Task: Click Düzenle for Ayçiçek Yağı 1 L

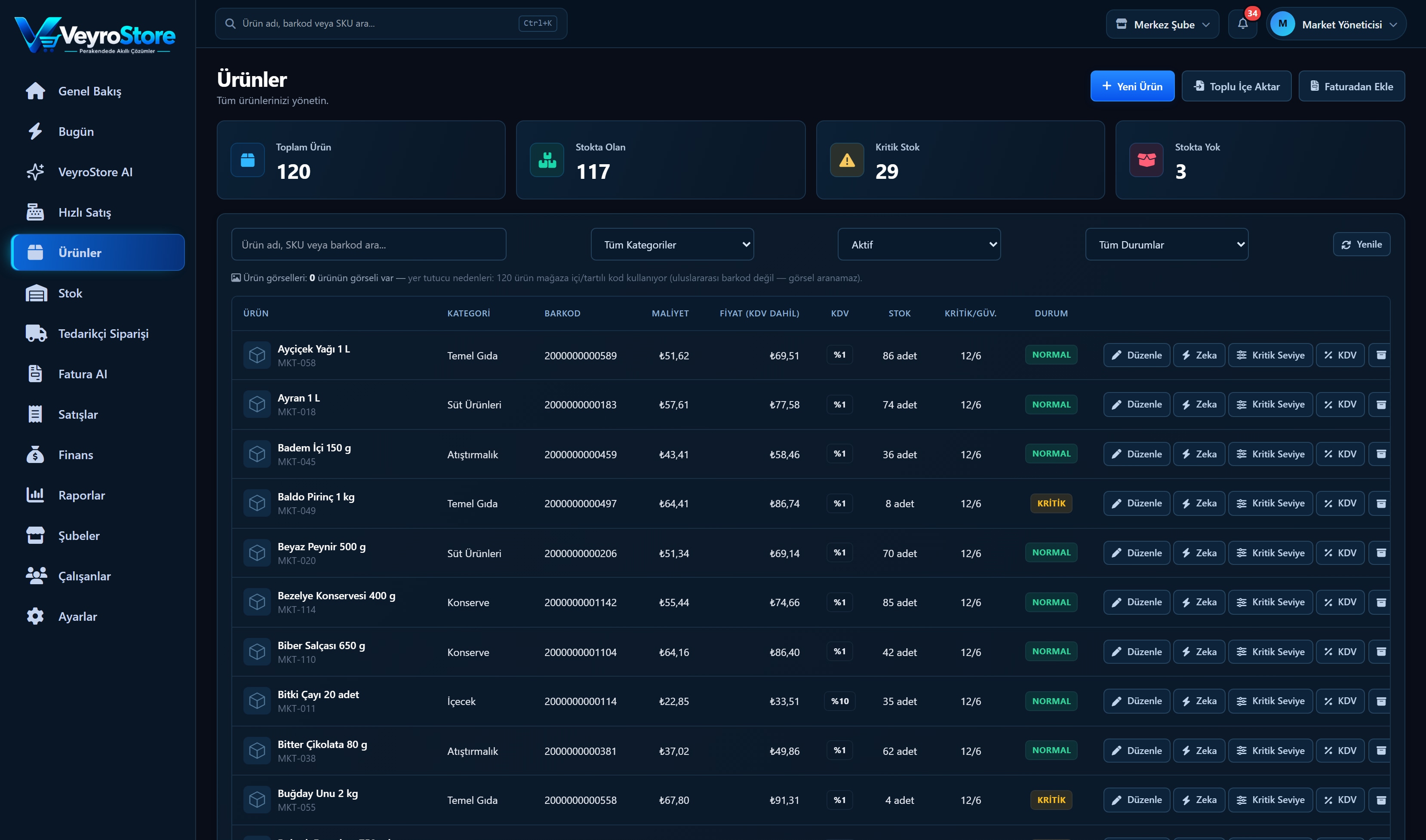Action: [x=1136, y=355]
